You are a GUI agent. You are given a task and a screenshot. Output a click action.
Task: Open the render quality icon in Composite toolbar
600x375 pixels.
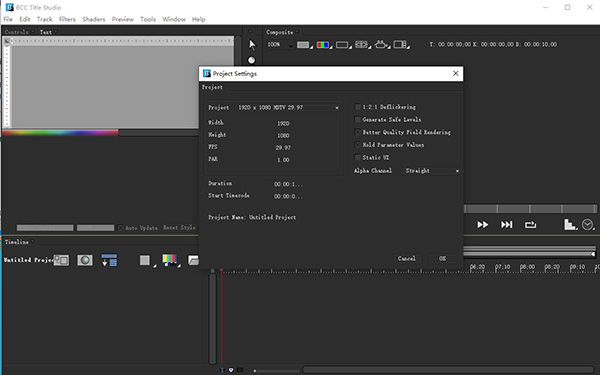pos(381,45)
